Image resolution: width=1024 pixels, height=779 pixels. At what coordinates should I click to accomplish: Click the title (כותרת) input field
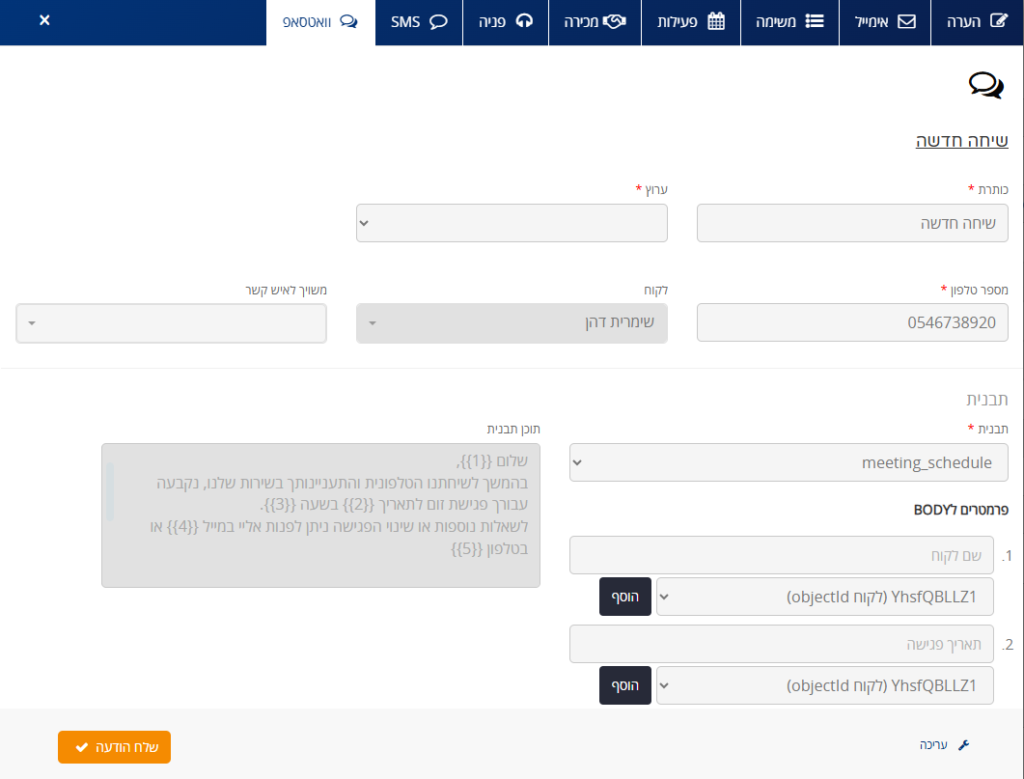pyautogui.click(x=852, y=223)
